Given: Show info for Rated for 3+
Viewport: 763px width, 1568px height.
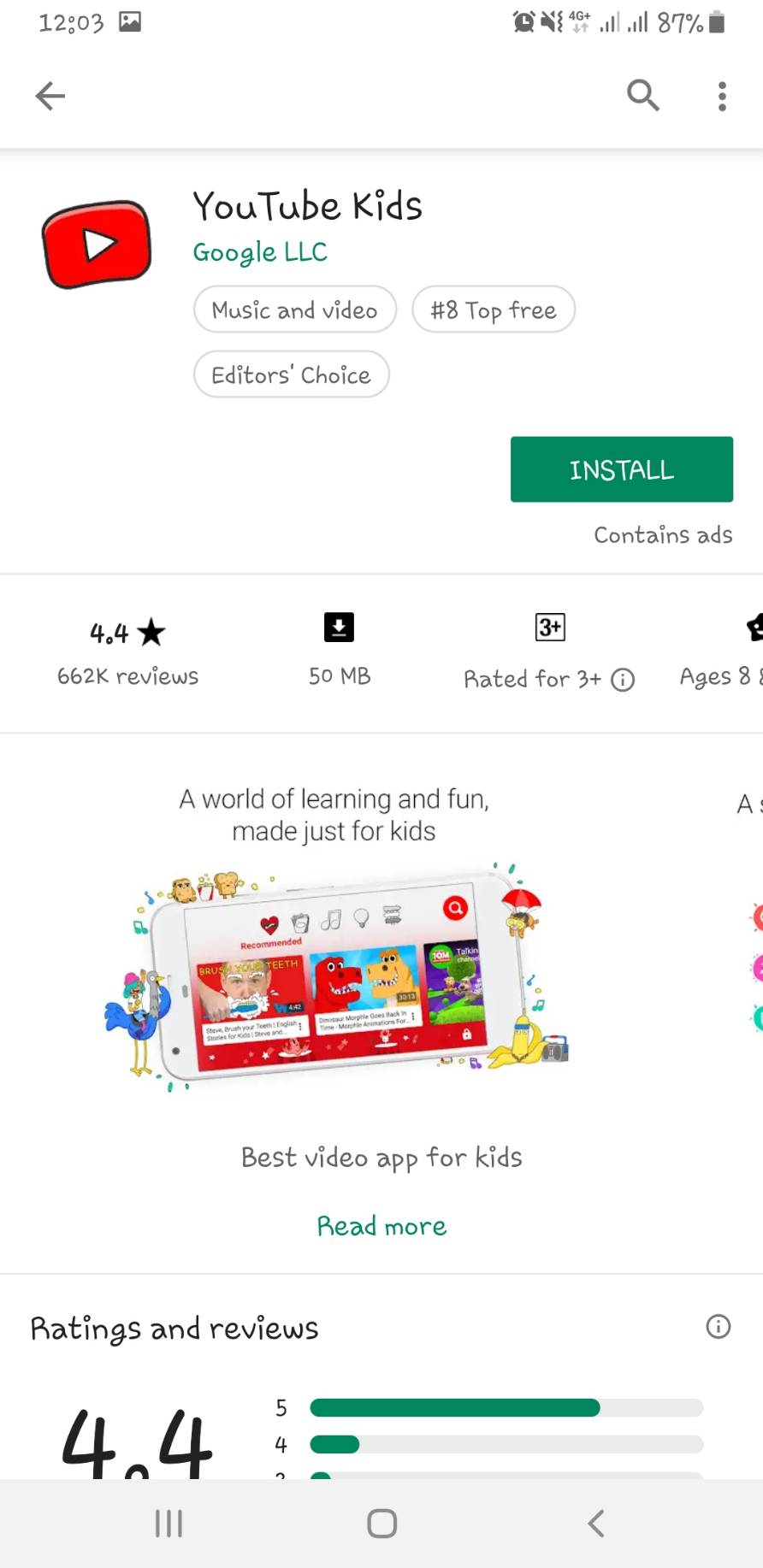Looking at the screenshot, I should point(623,680).
